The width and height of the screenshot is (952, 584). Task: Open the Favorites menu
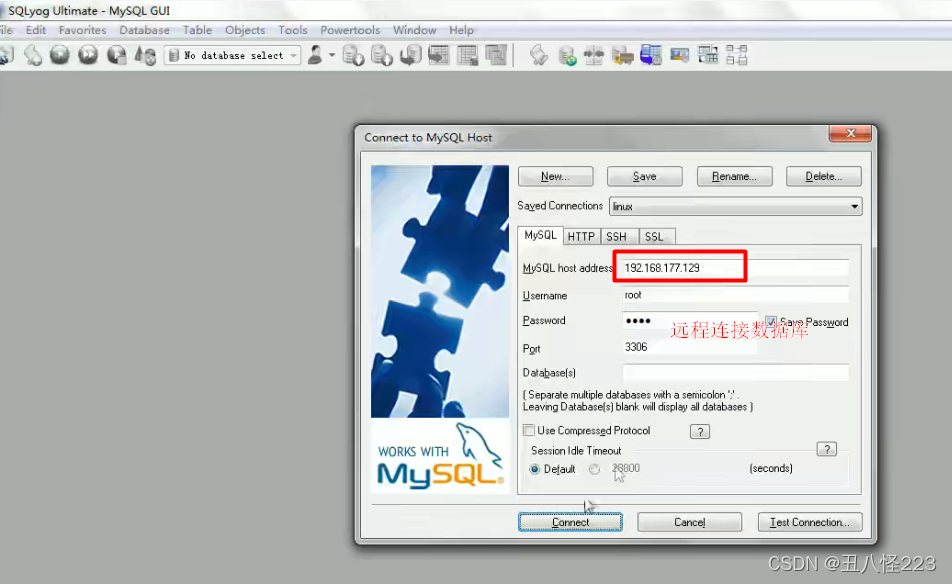[x=83, y=30]
